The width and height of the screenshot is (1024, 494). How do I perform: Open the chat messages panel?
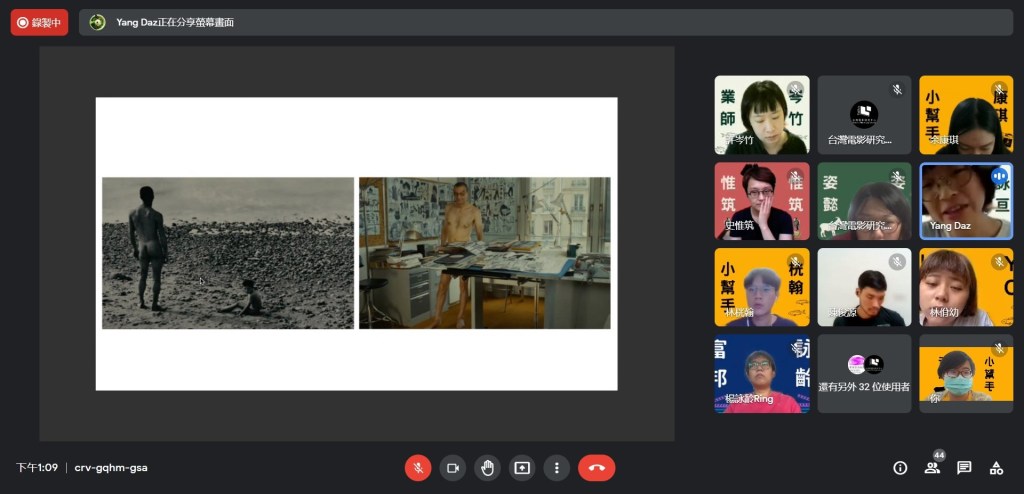(964, 467)
